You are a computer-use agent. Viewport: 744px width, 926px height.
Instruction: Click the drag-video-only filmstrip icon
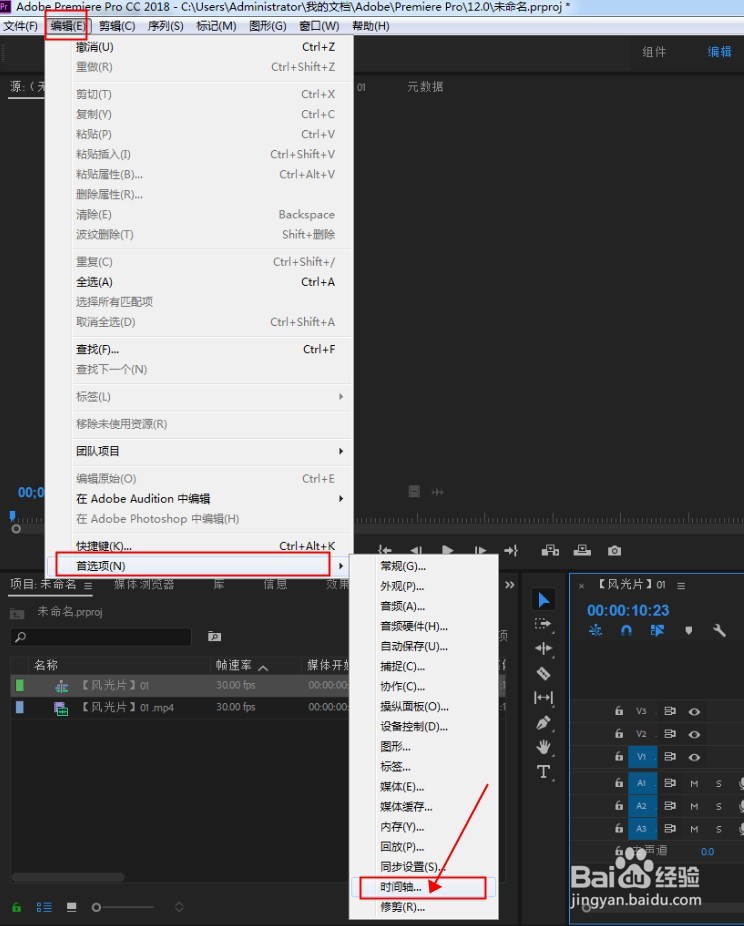pos(415,491)
